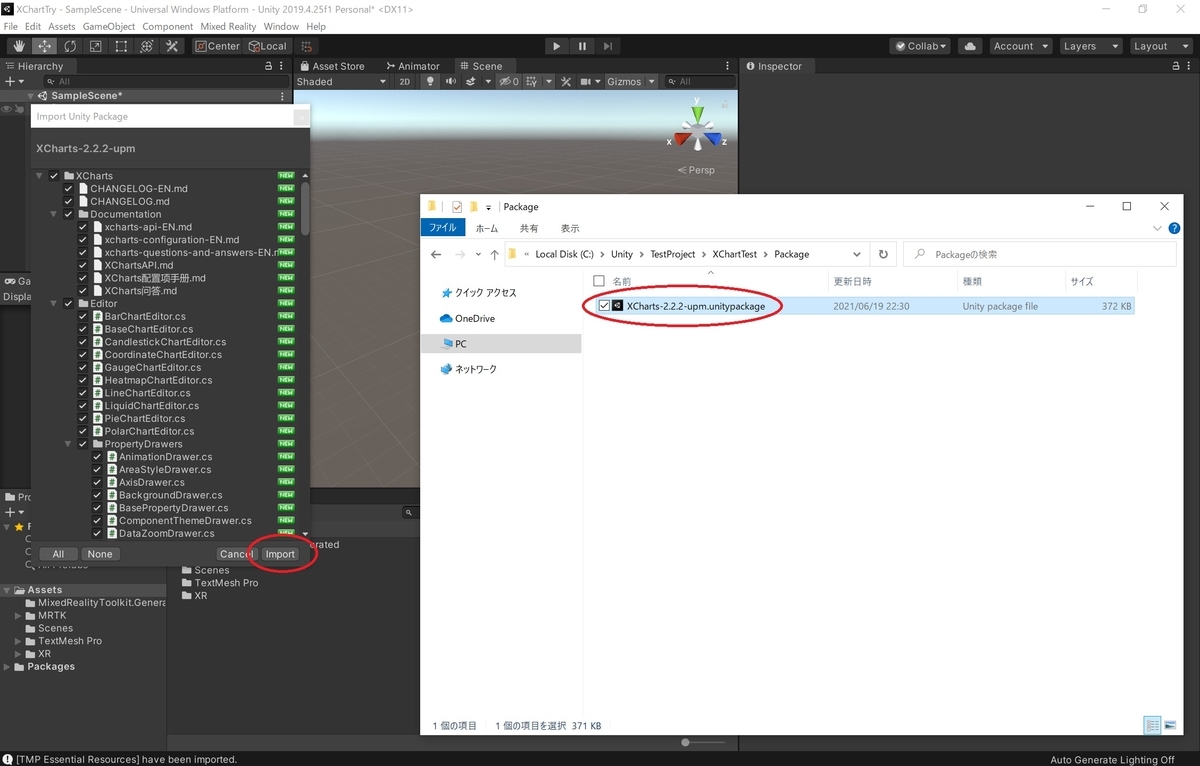Open the GameObject menu
The height and width of the screenshot is (766, 1200).
pyautogui.click(x=109, y=26)
